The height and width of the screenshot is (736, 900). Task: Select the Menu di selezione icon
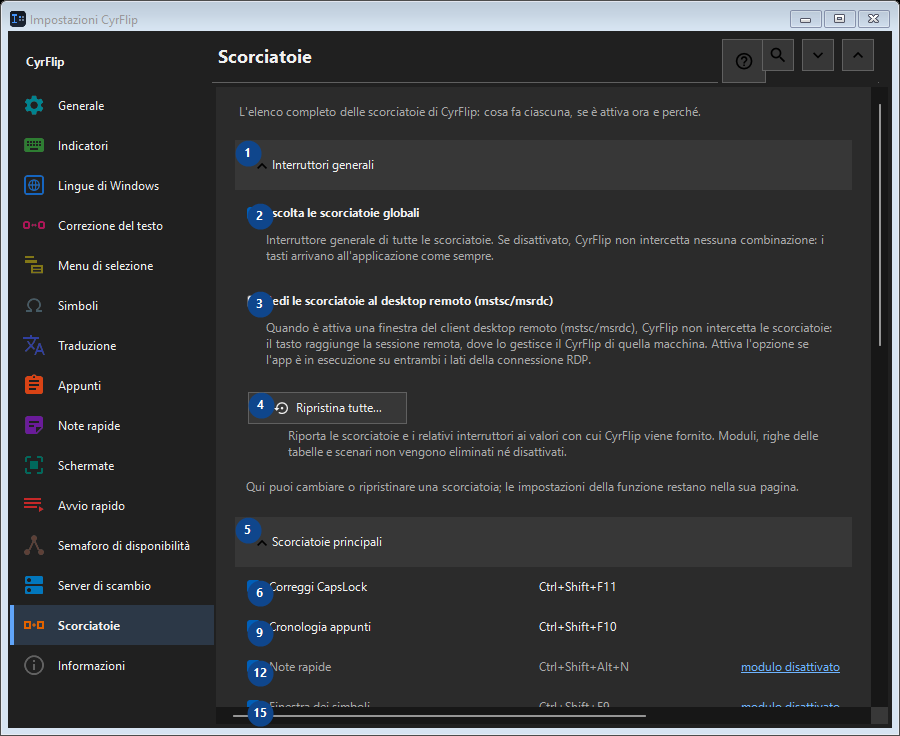(34, 265)
